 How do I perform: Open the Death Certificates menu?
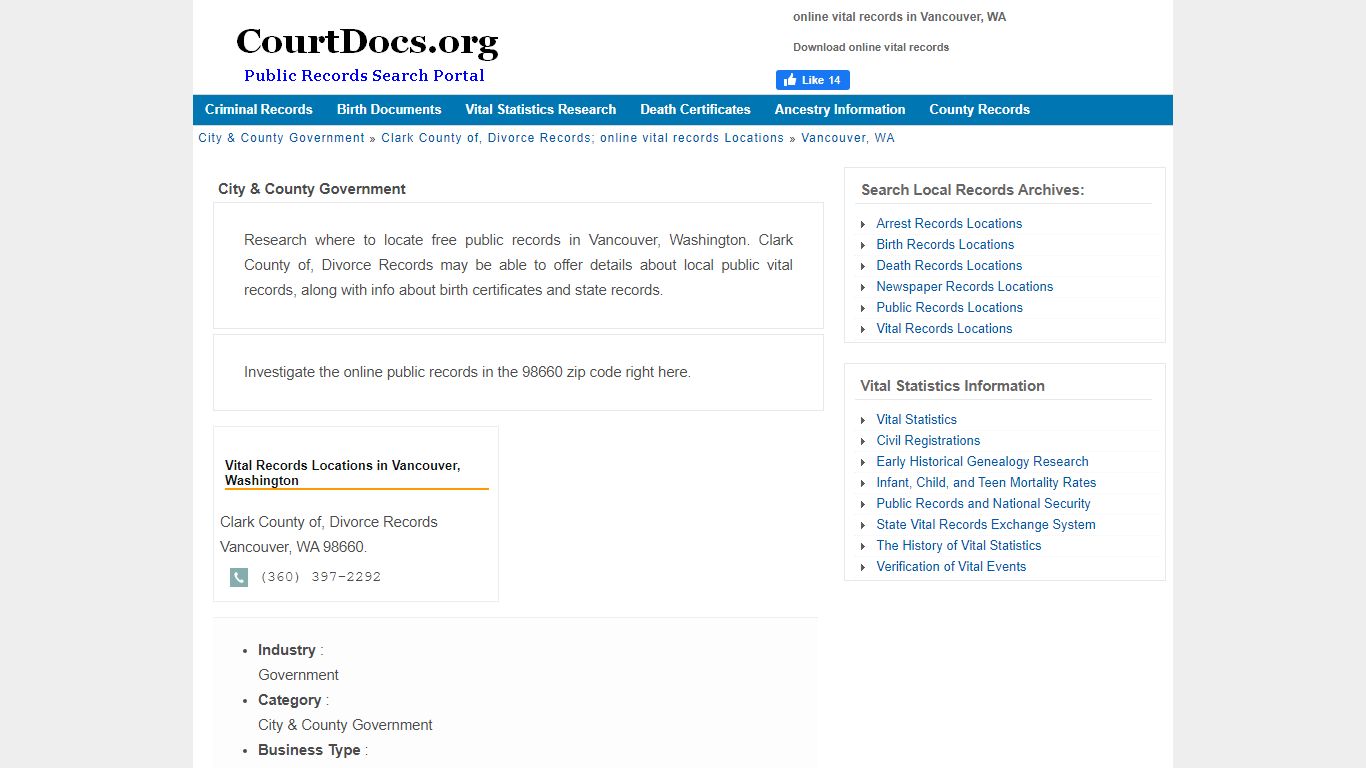[x=695, y=110]
